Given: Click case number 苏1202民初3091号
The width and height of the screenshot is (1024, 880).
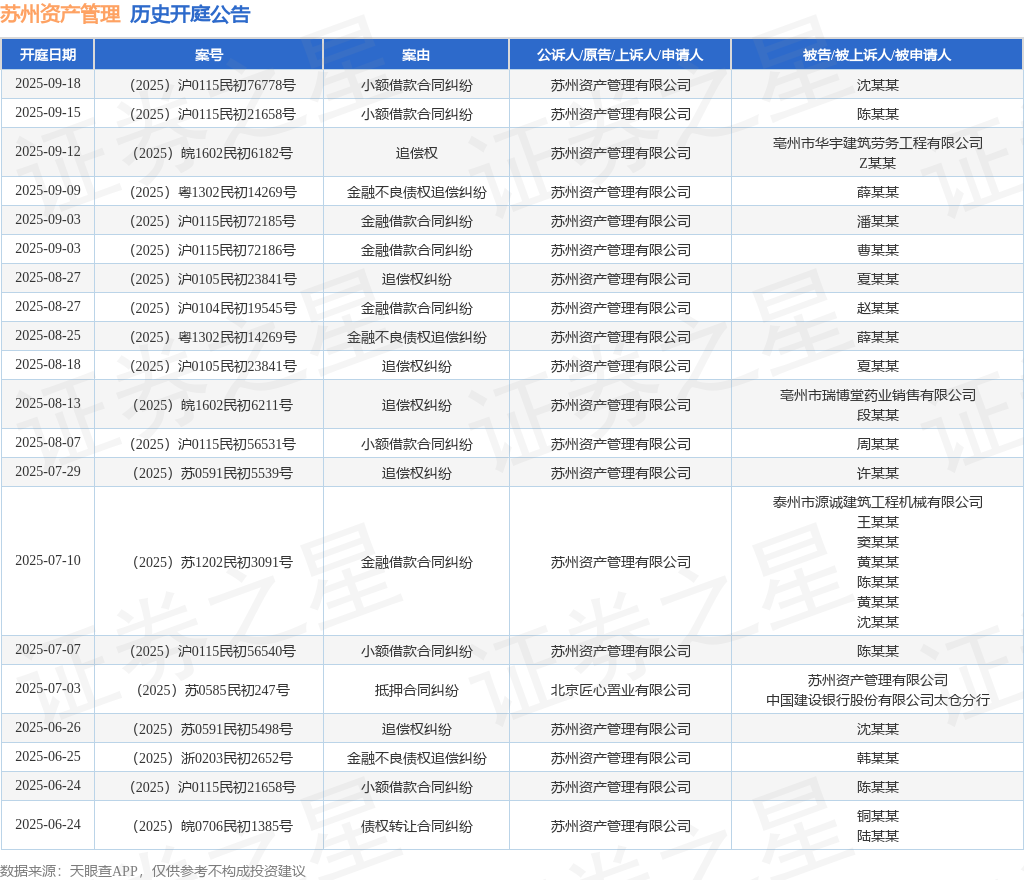Looking at the screenshot, I should 213,562.
